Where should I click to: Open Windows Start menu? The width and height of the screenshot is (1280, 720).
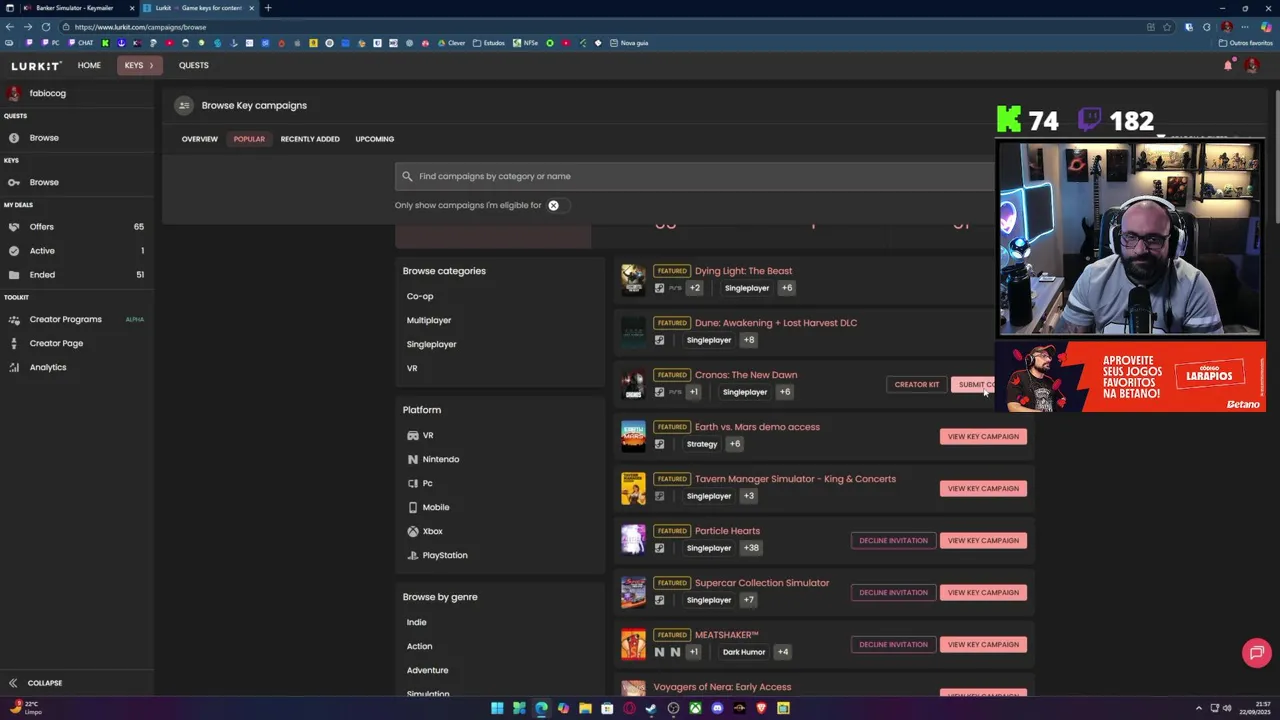click(497, 708)
